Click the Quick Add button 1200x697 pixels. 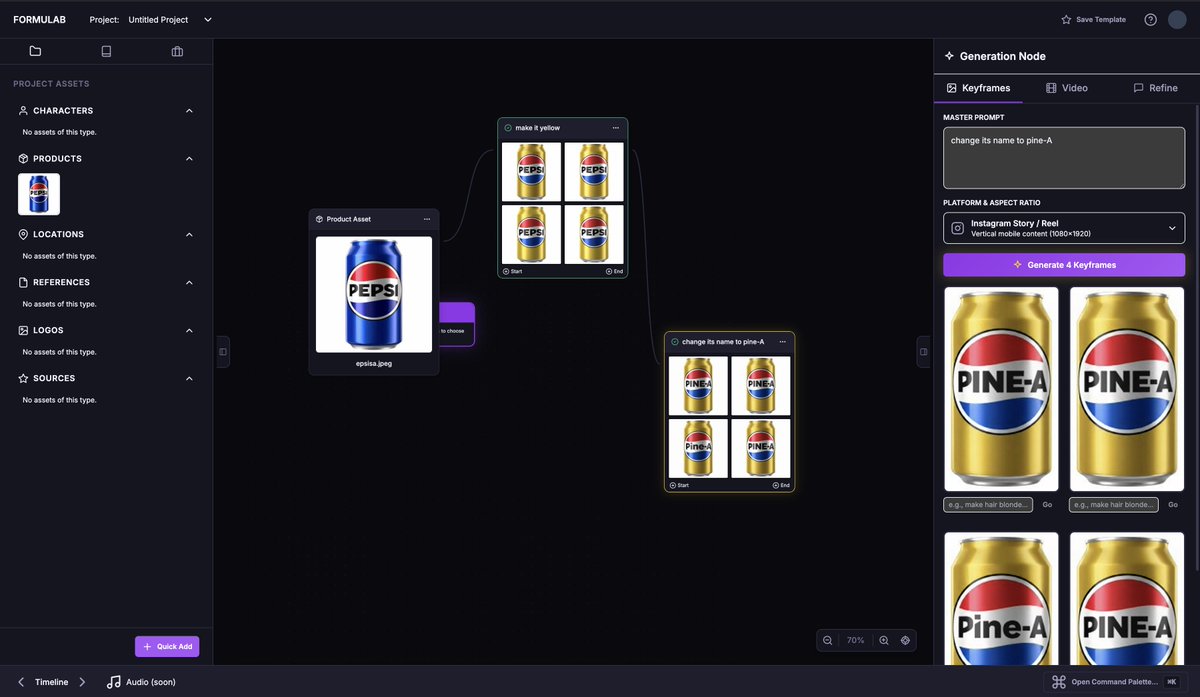pos(167,647)
